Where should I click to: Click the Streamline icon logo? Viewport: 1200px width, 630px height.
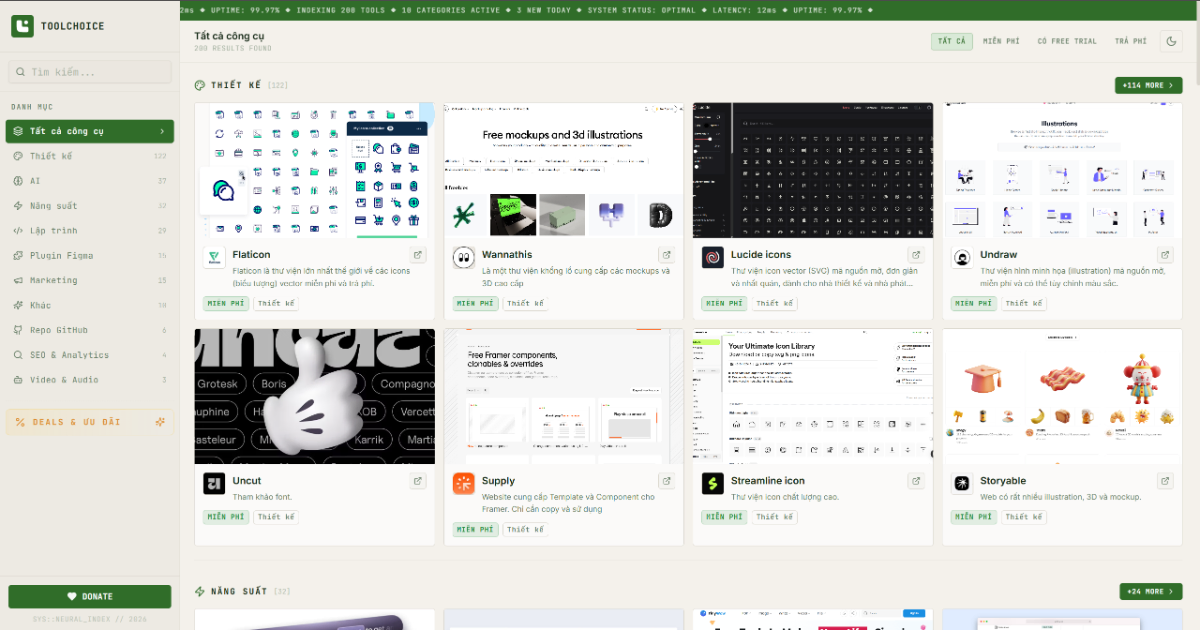coord(713,484)
